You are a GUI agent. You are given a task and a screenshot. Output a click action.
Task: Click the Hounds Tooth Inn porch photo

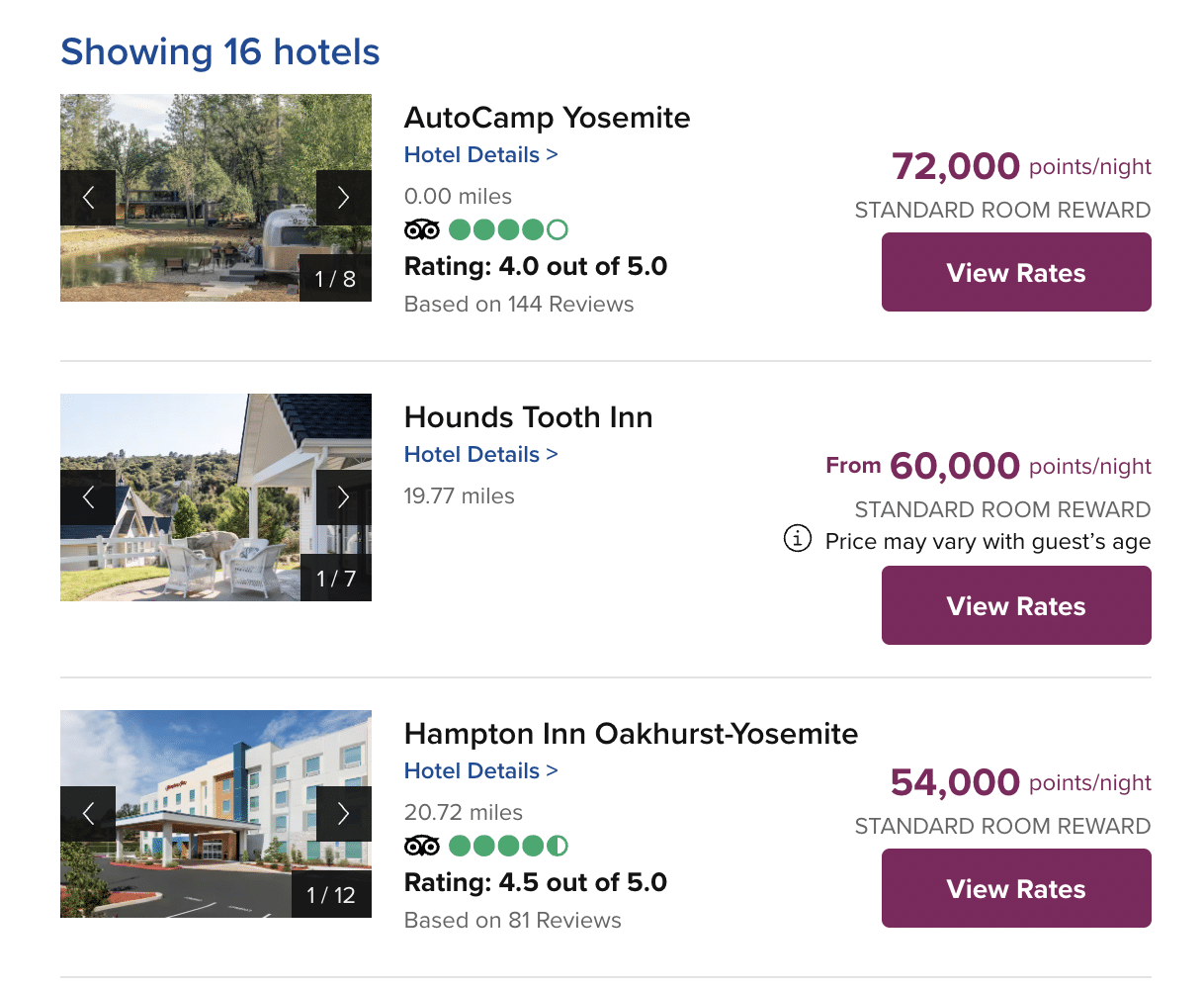click(215, 435)
